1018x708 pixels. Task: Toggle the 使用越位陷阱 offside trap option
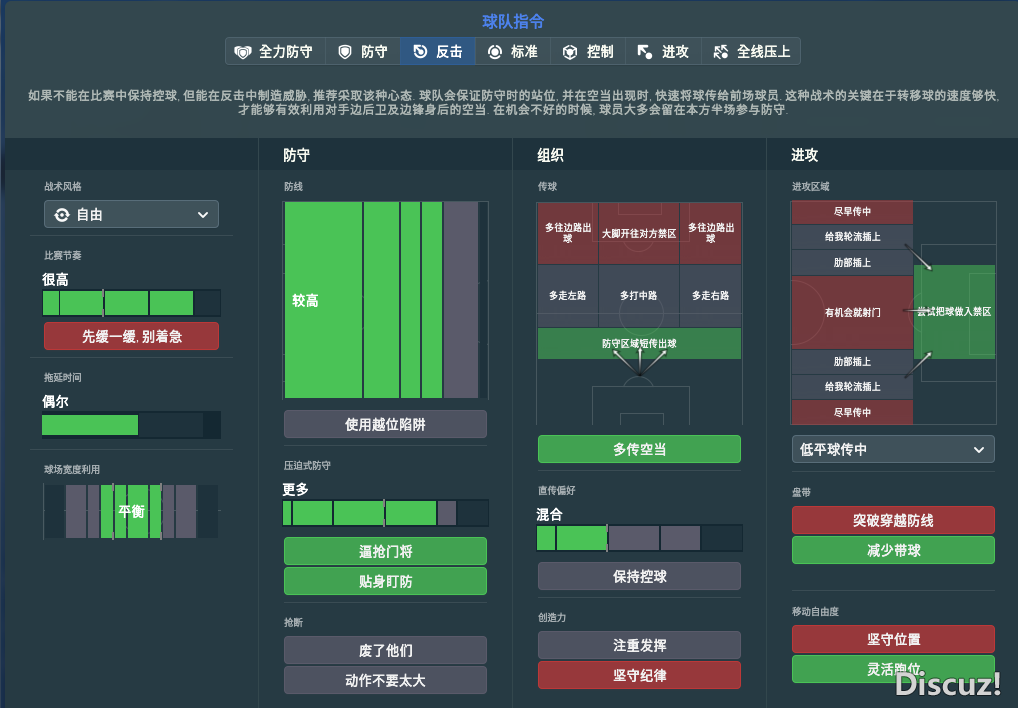coord(385,424)
